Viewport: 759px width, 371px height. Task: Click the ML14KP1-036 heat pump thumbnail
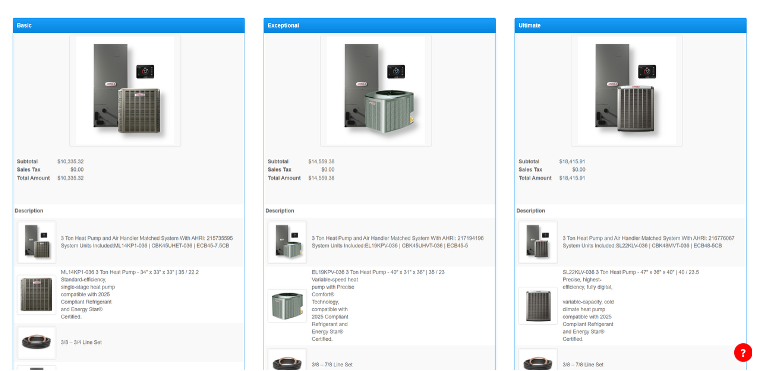tap(37, 294)
